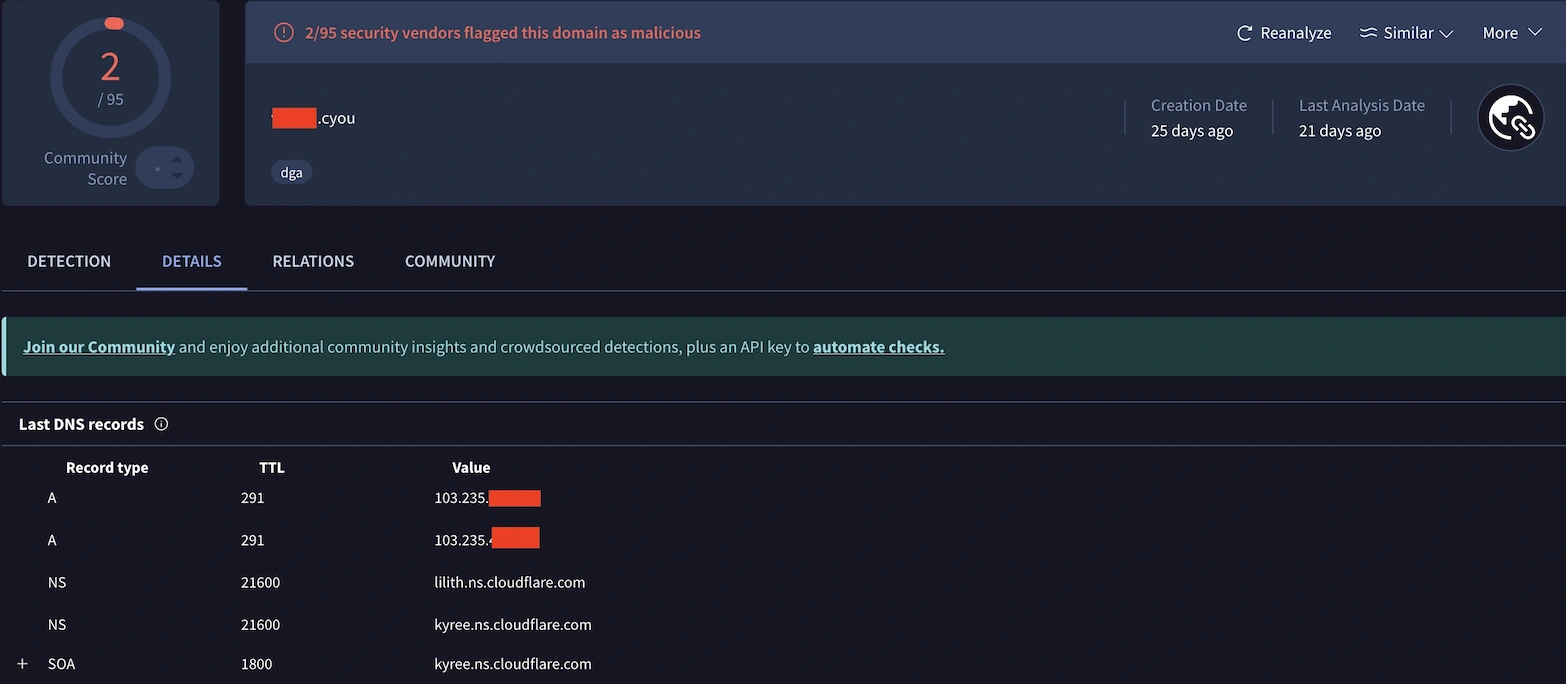
Task: Click the Reanalyze button label
Action: (1295, 33)
